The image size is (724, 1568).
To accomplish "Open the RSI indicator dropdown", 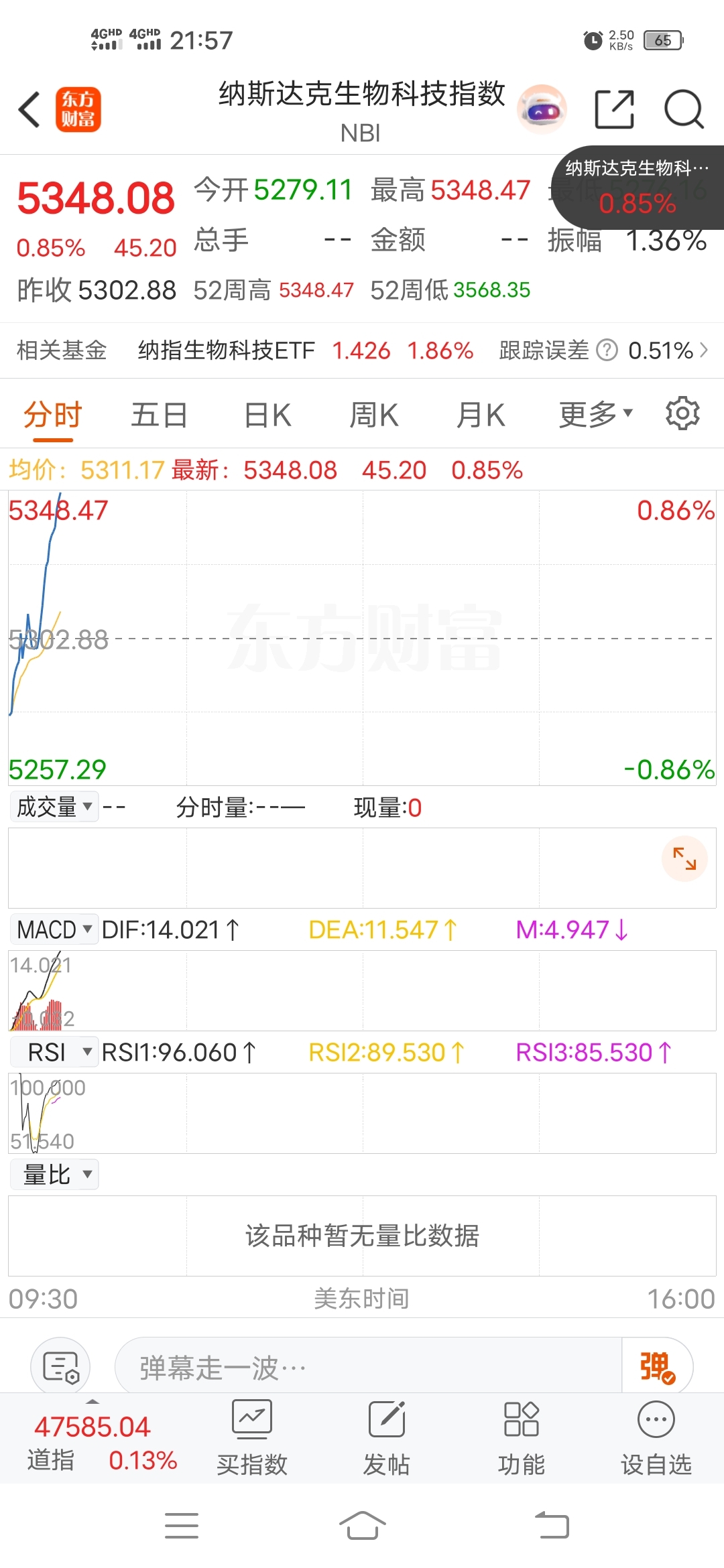I will pos(54,1052).
